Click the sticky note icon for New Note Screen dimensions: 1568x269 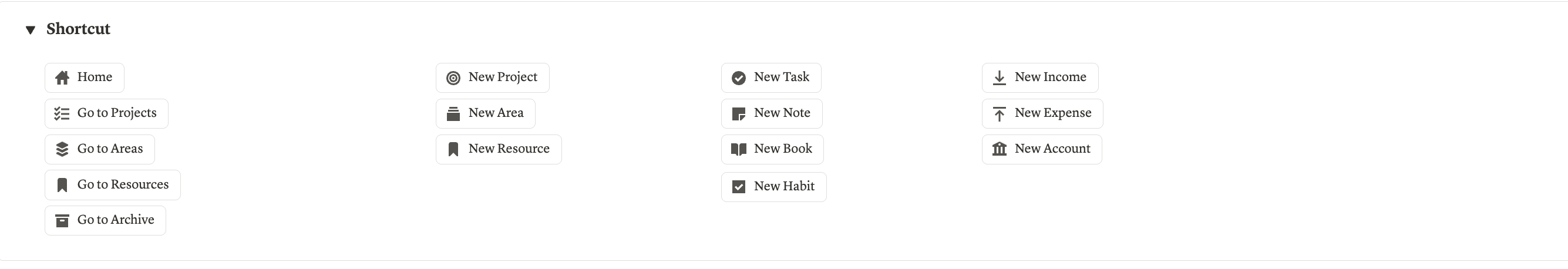click(x=738, y=114)
